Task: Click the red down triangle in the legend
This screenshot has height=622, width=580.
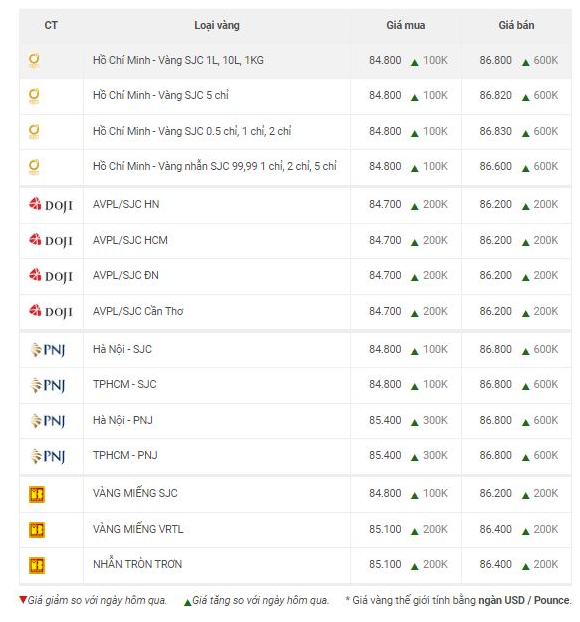Action: click(23, 599)
